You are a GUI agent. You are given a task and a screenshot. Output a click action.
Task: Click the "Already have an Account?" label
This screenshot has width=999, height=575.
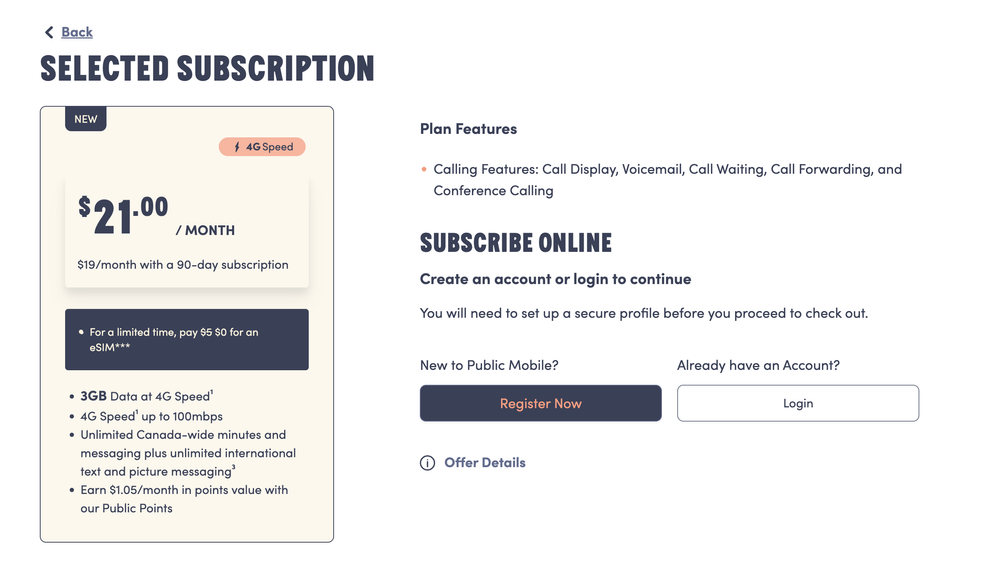pos(758,365)
